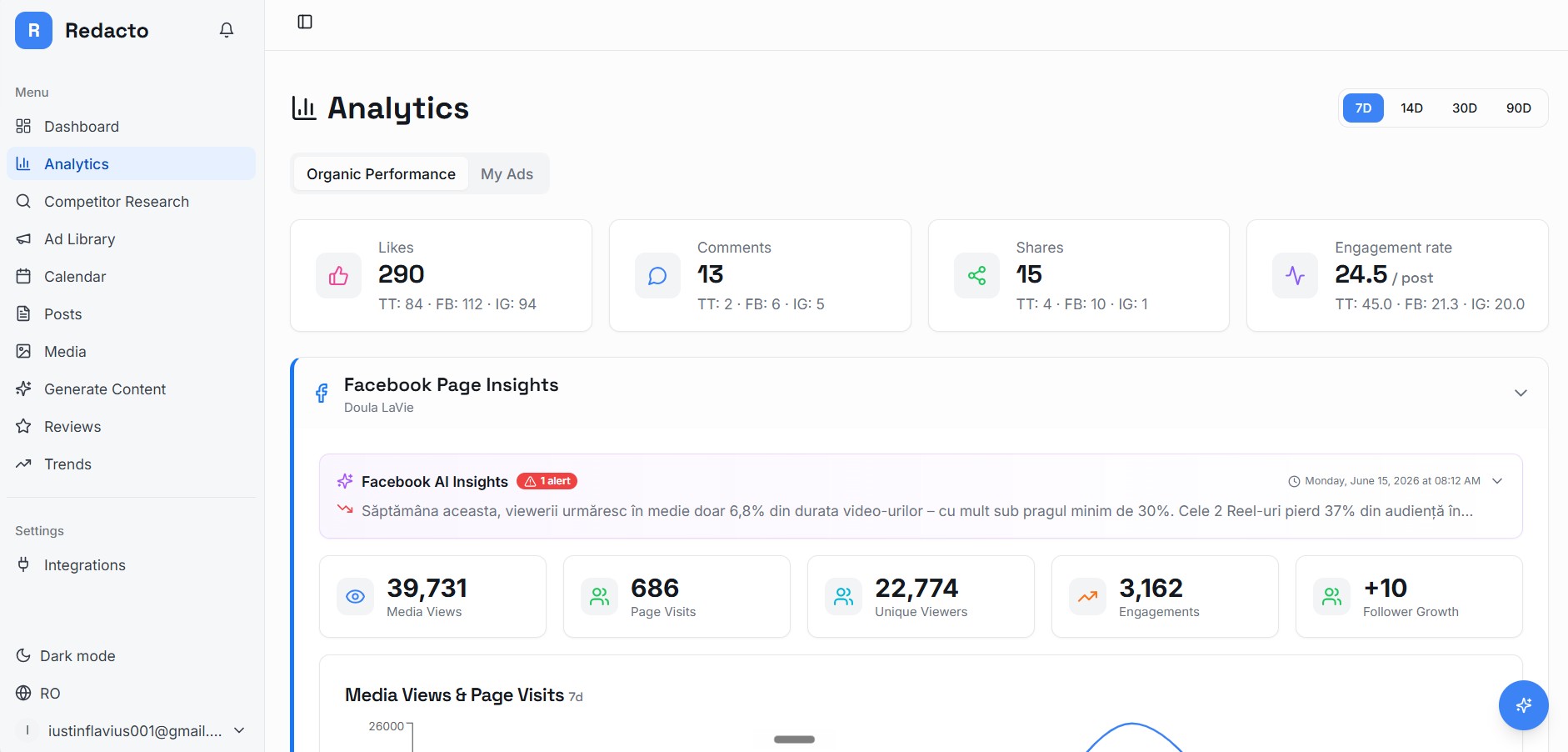The height and width of the screenshot is (752, 1568).
Task: Click the Engagement rate pulse icon
Action: pyautogui.click(x=1295, y=276)
